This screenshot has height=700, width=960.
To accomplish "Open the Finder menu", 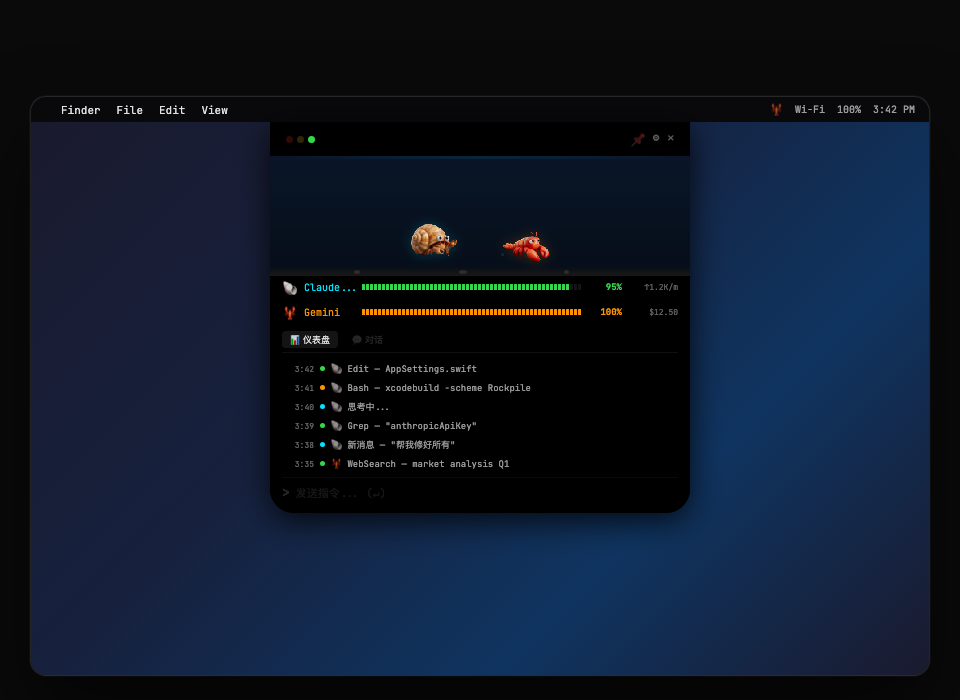I will pyautogui.click(x=80, y=110).
